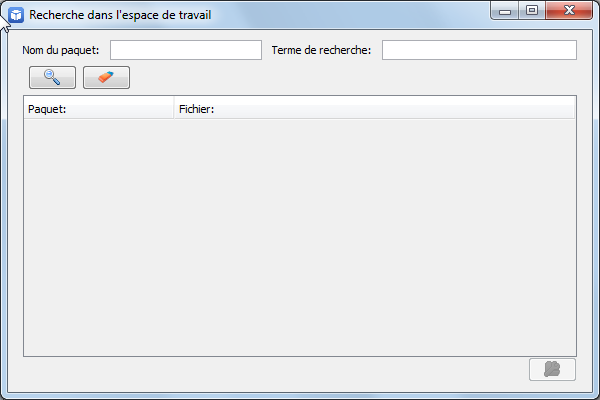Click the magnifying glass search button
Viewport: 600px width, 400px height.
pos(52,77)
